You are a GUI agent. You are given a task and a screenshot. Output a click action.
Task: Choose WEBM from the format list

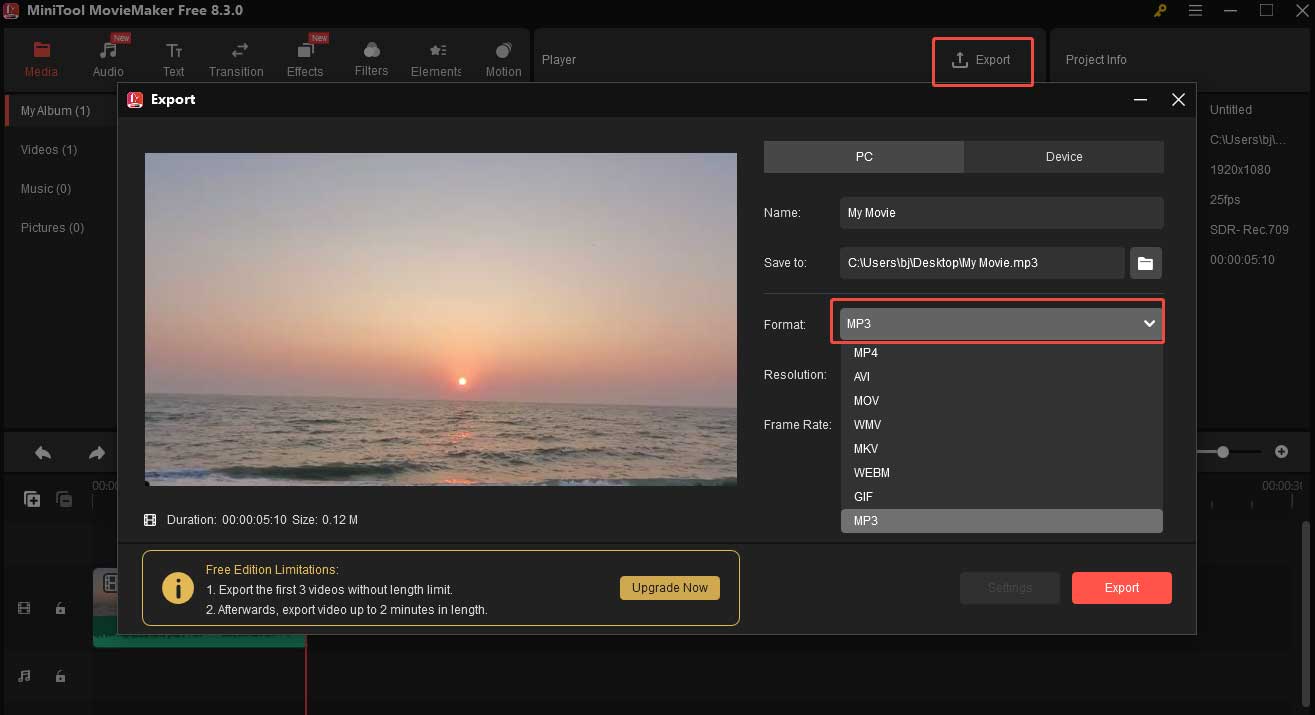1002,473
